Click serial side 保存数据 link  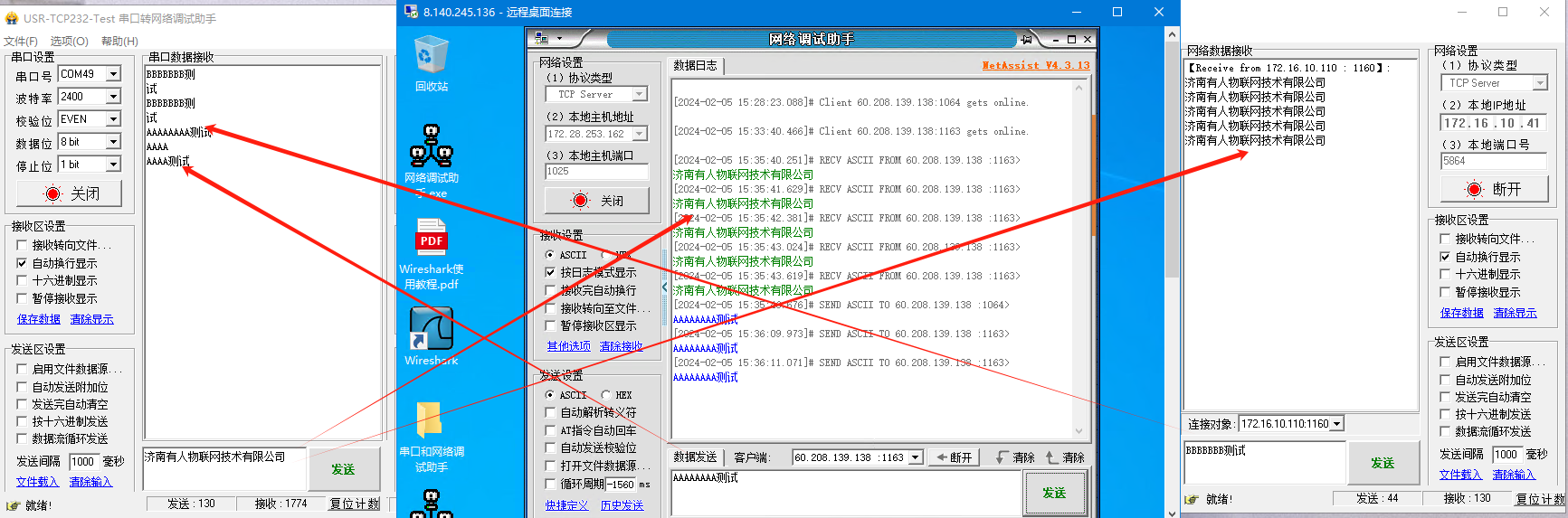pos(39,319)
